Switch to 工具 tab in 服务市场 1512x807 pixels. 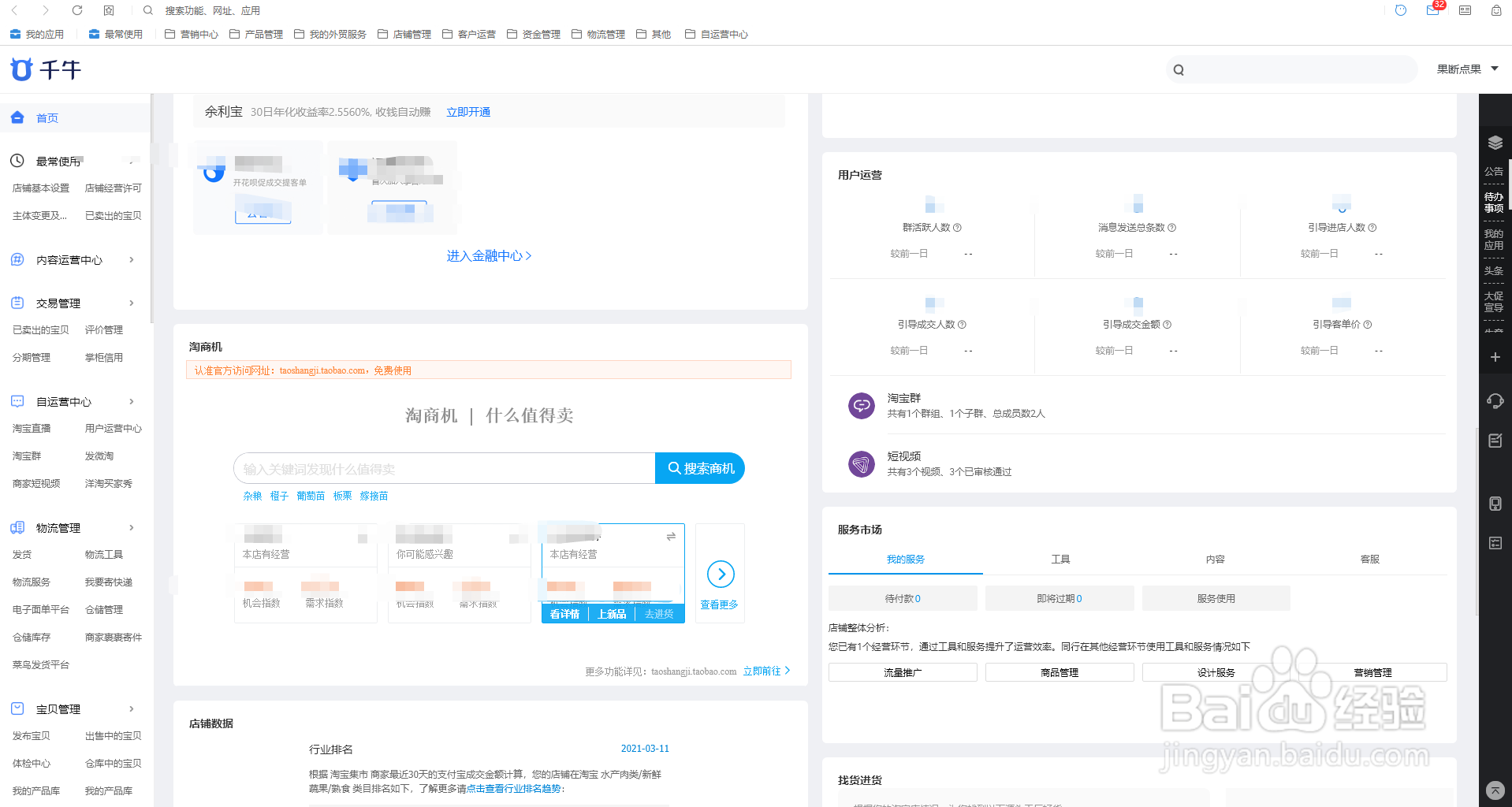tap(1060, 559)
